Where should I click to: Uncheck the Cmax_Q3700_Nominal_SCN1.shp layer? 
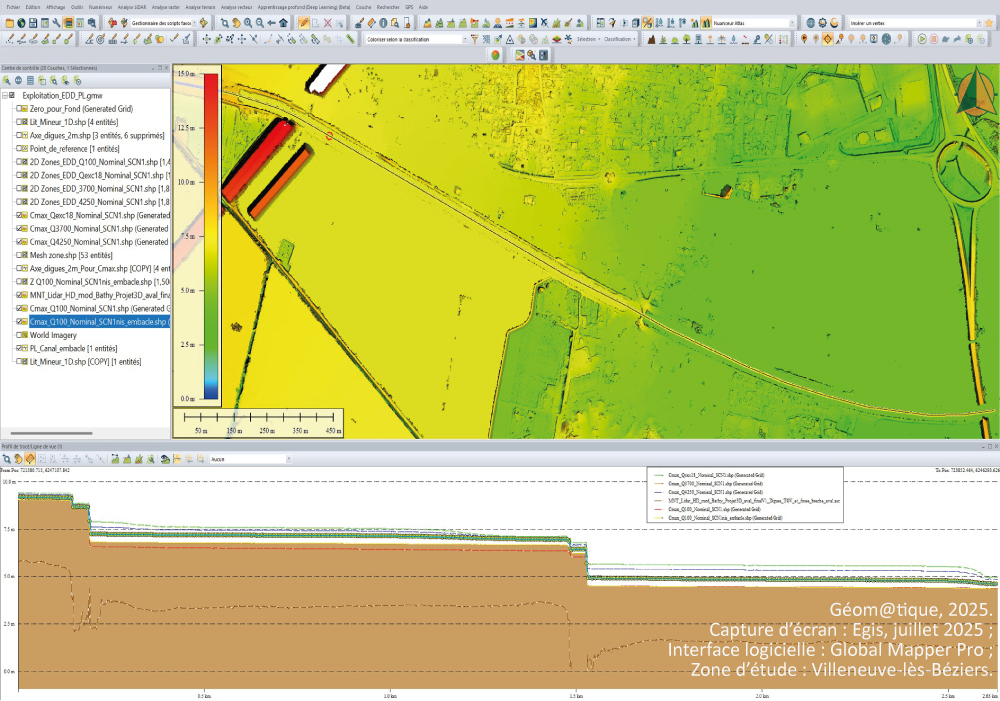coord(21,228)
